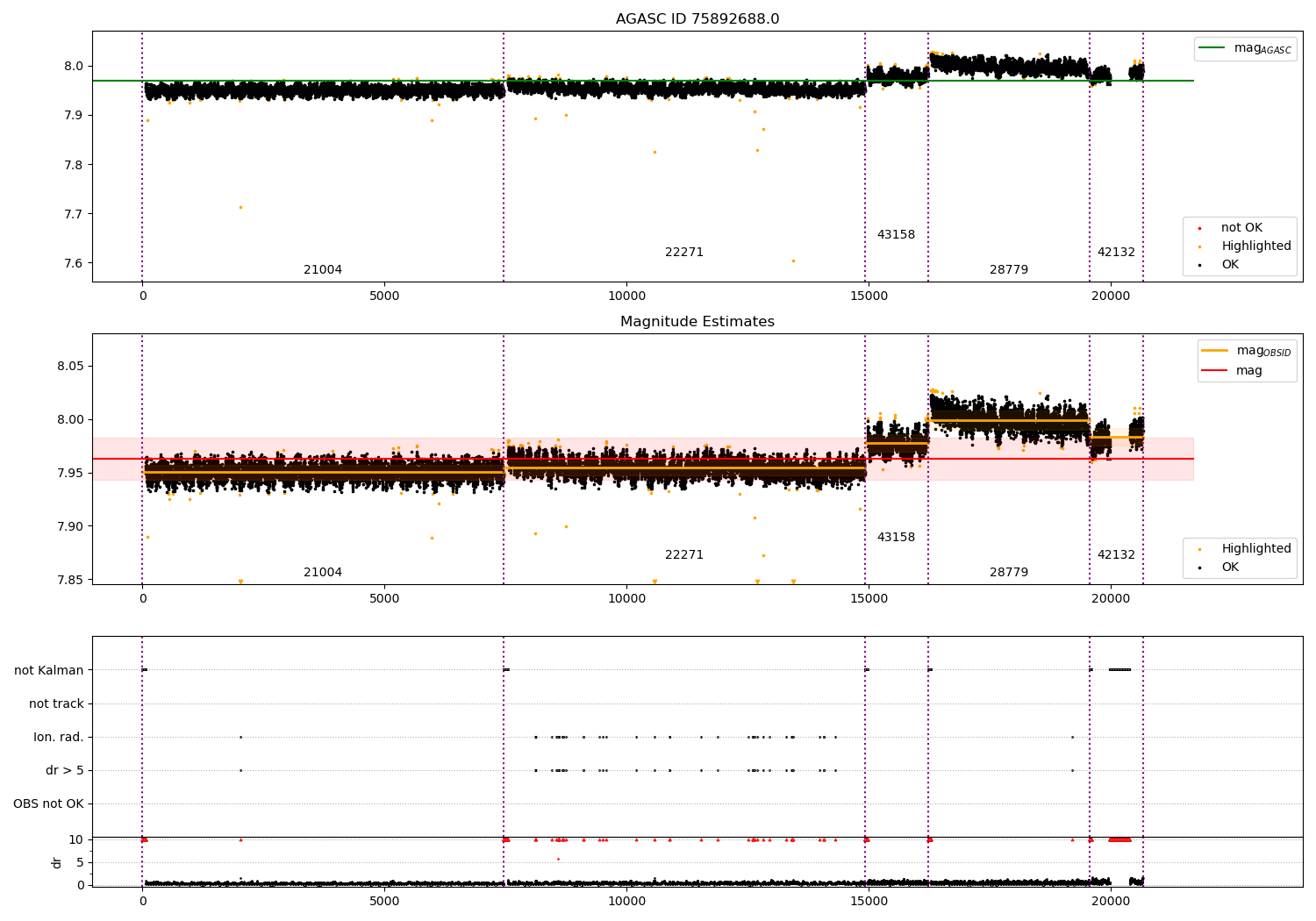Click the lone red dr marker near 5
1316x921 pixels.
[558, 860]
